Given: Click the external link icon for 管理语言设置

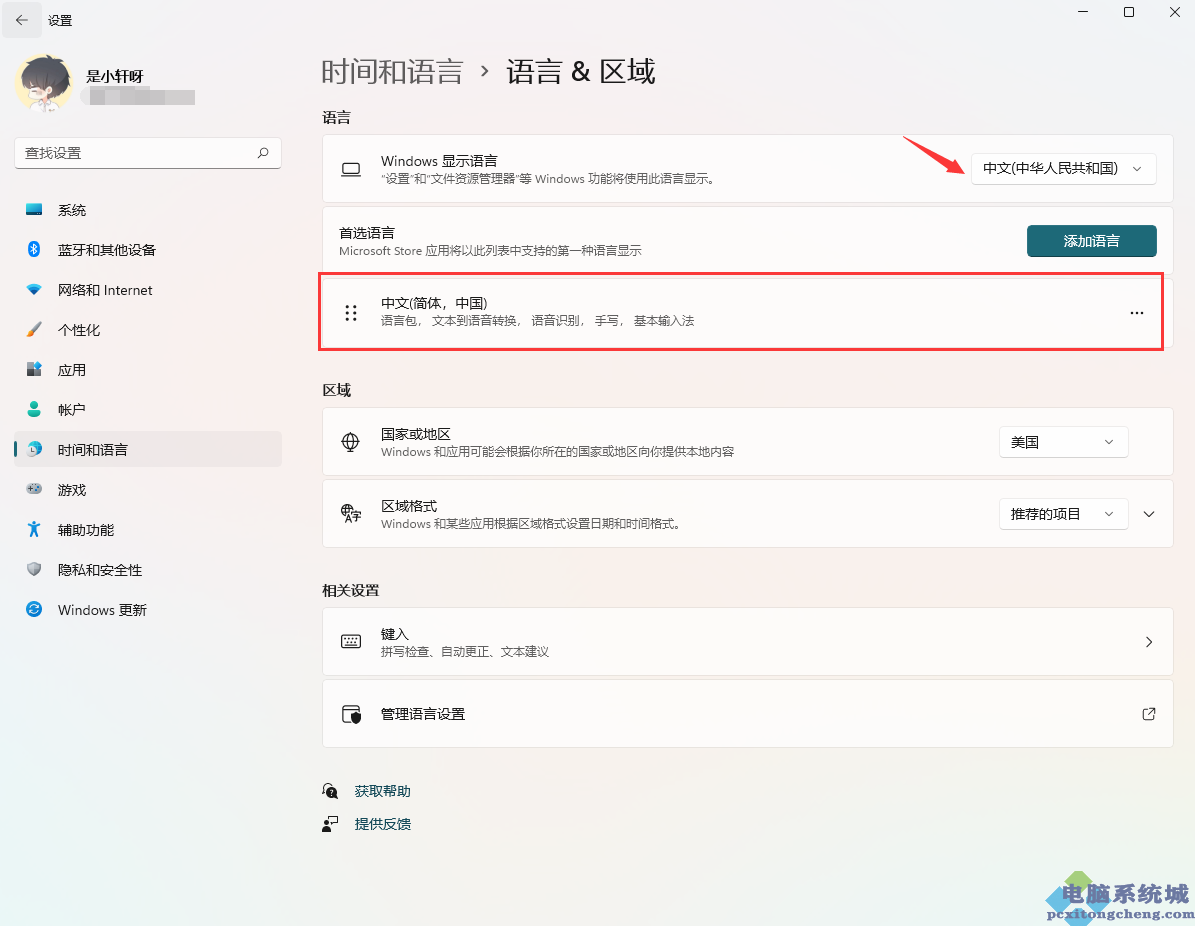Looking at the screenshot, I should click(1149, 714).
